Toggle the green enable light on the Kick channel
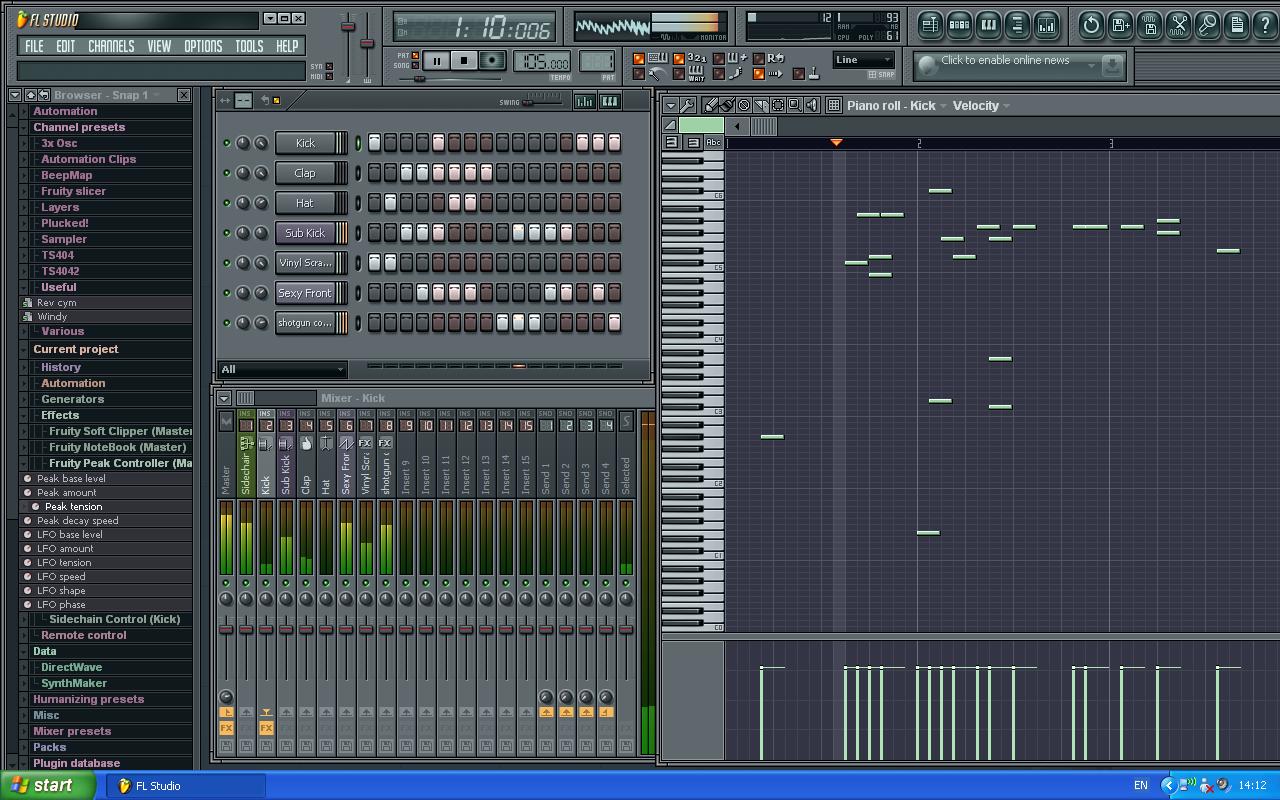Image resolution: width=1280 pixels, height=800 pixels. point(228,143)
